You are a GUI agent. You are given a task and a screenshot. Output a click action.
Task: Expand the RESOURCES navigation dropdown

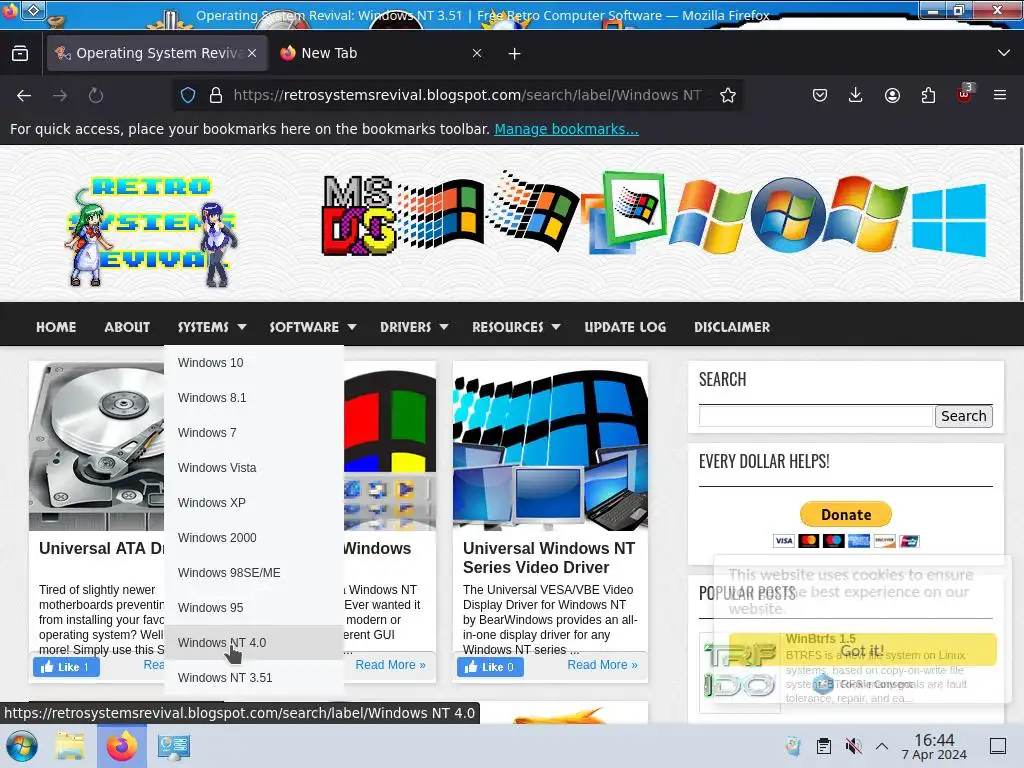click(x=516, y=327)
